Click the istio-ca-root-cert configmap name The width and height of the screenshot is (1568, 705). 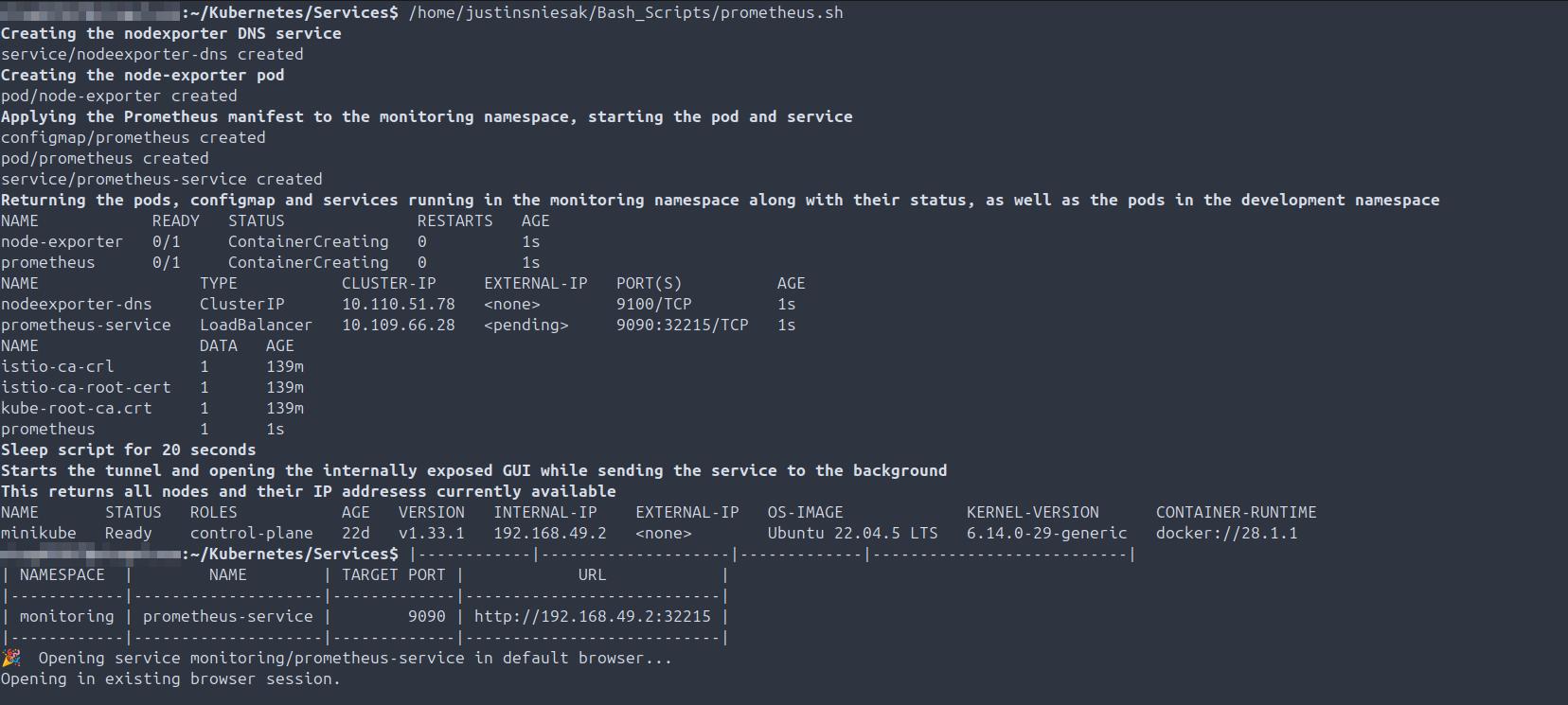pyautogui.click(x=85, y=387)
